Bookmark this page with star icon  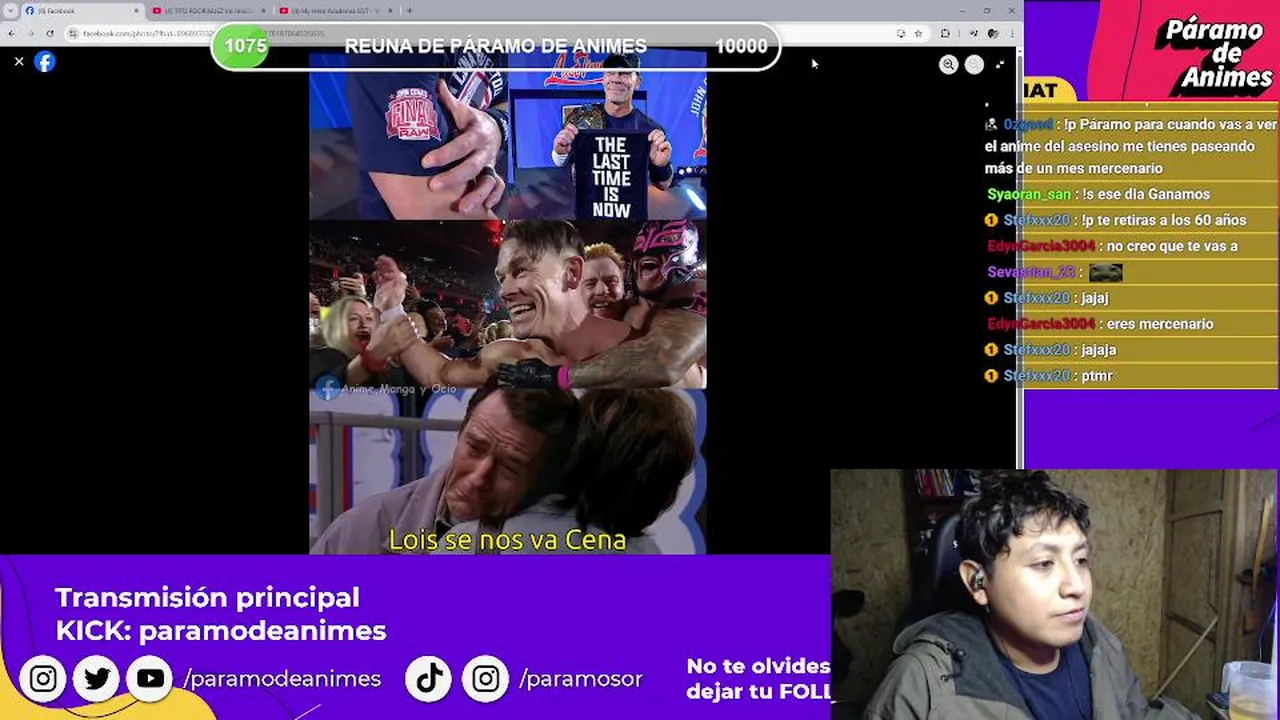(x=918, y=33)
